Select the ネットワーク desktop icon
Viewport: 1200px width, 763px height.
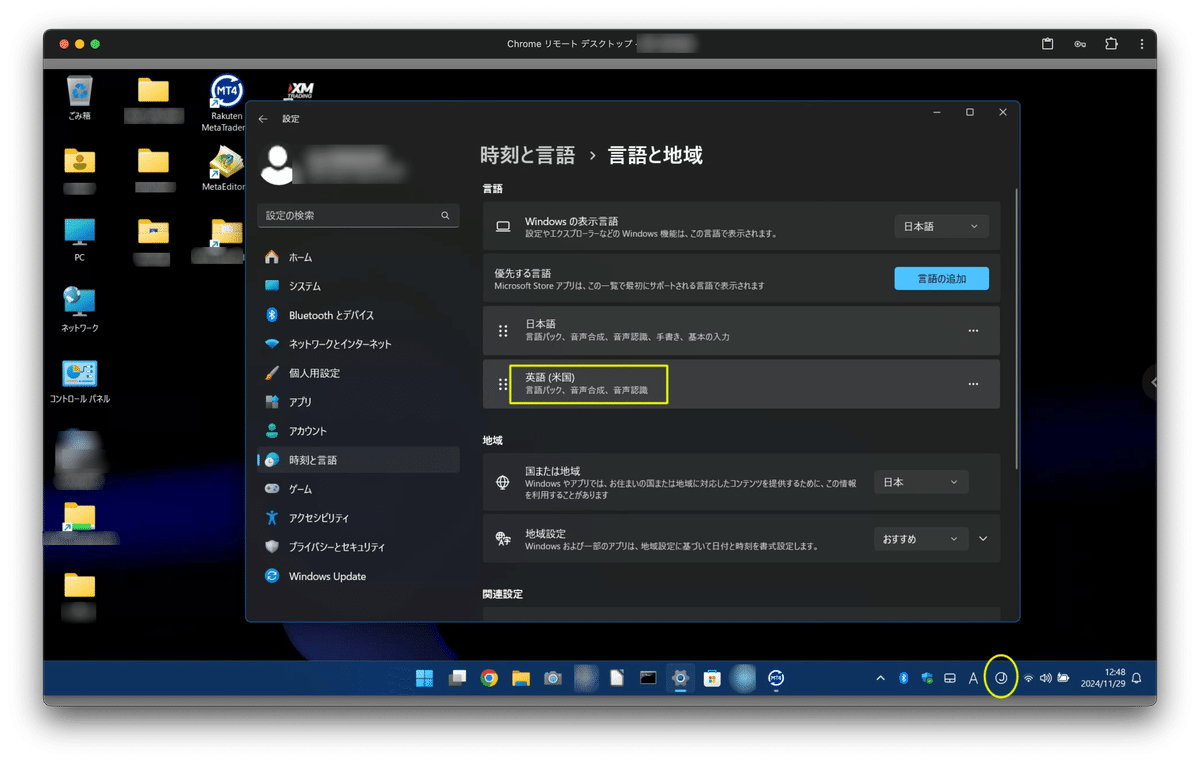click(79, 310)
